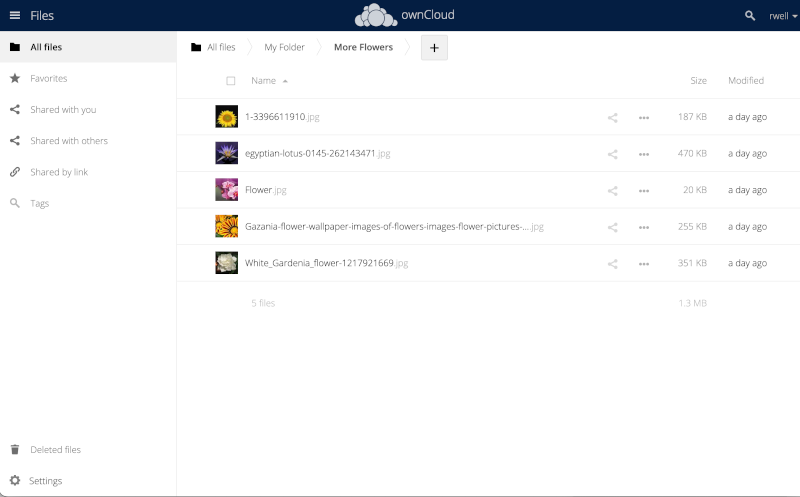Click the share icon for Gazania file

coord(613,227)
